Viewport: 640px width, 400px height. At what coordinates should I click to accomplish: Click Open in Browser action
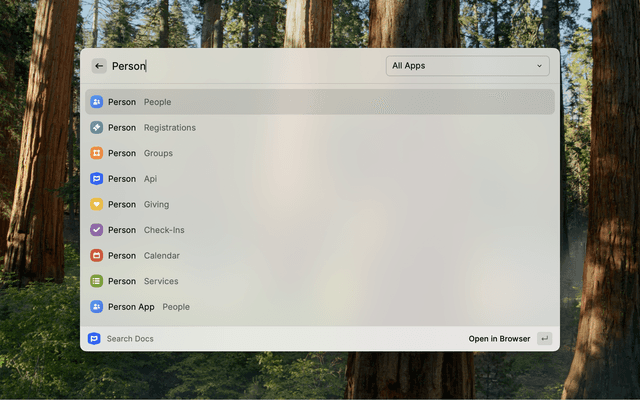tap(500, 339)
